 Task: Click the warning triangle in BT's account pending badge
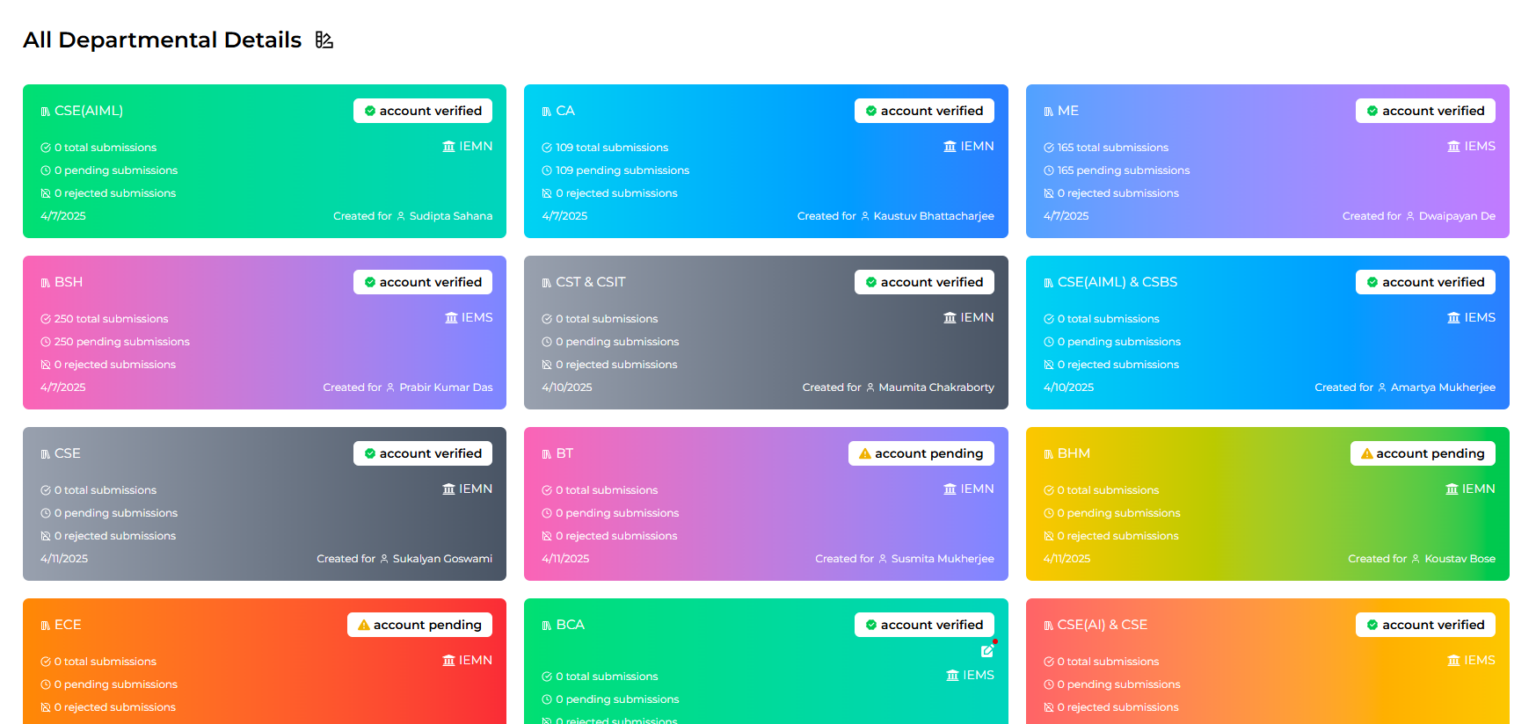(865, 454)
